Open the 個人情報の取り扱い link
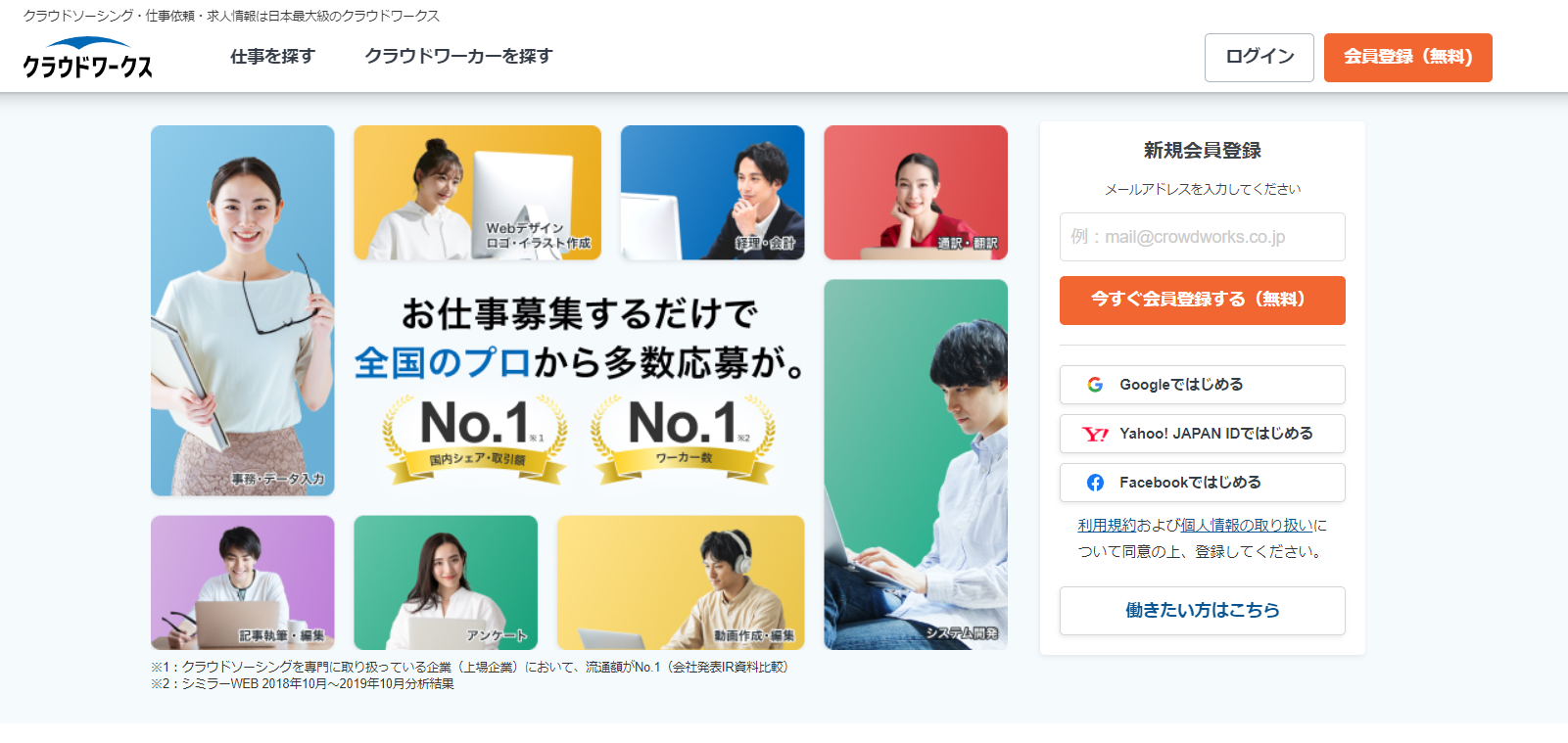 click(1247, 526)
